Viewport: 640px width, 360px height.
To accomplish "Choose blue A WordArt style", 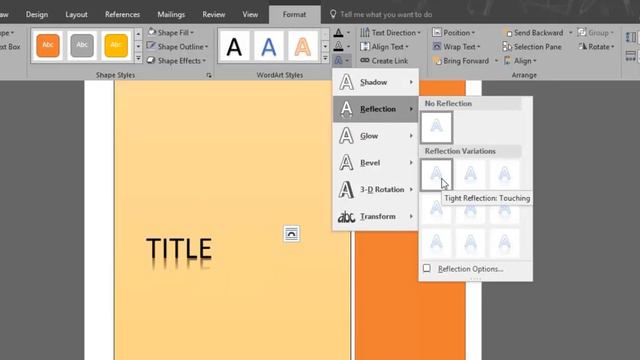I will (268, 46).
